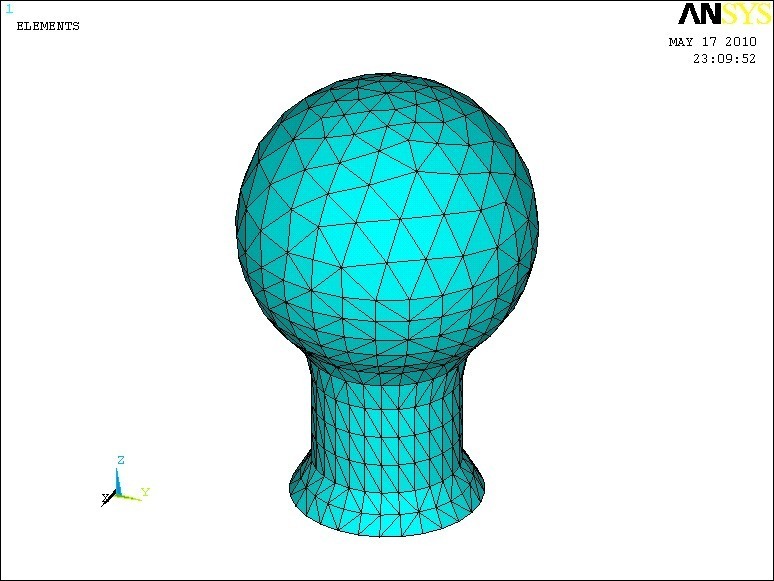Click the 23:09:52 time stamp
Image resolution: width=774 pixels, height=581 pixels.
click(724, 58)
